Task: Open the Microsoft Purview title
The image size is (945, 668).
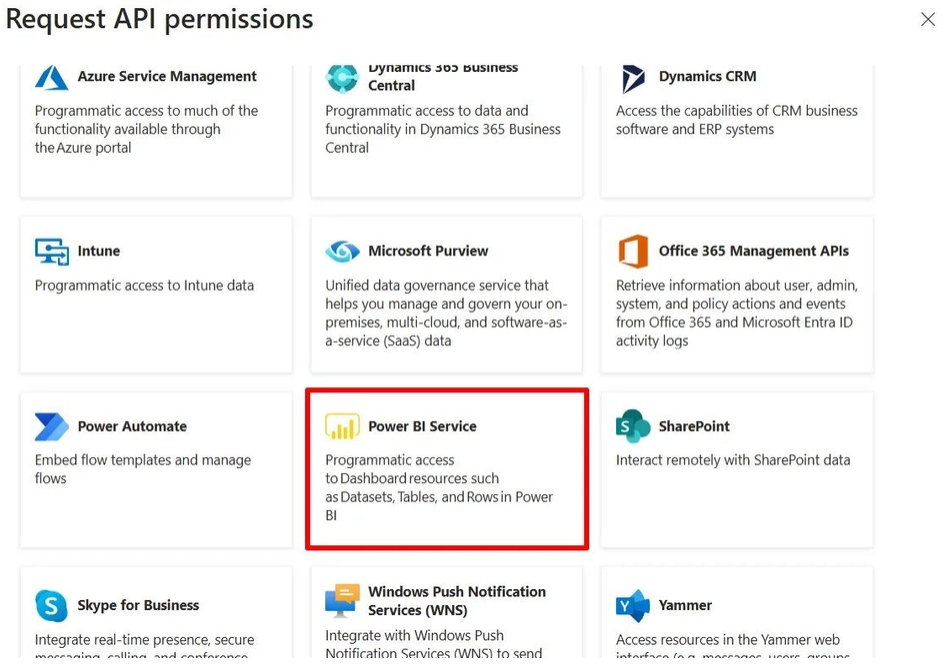Action: pyautogui.click(x=428, y=251)
